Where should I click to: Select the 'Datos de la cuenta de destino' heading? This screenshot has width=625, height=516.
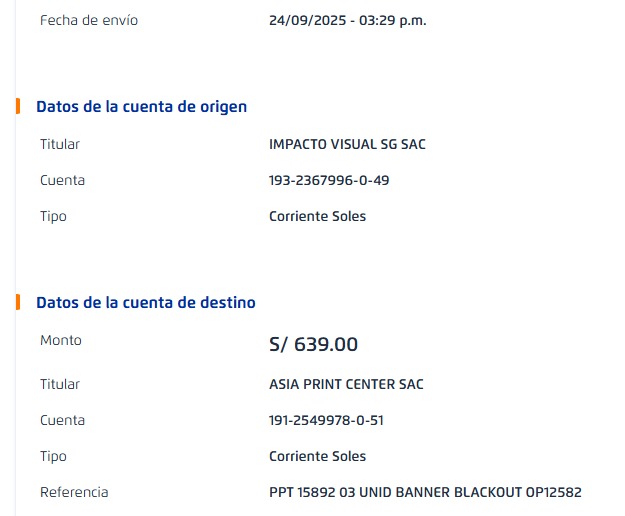coord(146,303)
